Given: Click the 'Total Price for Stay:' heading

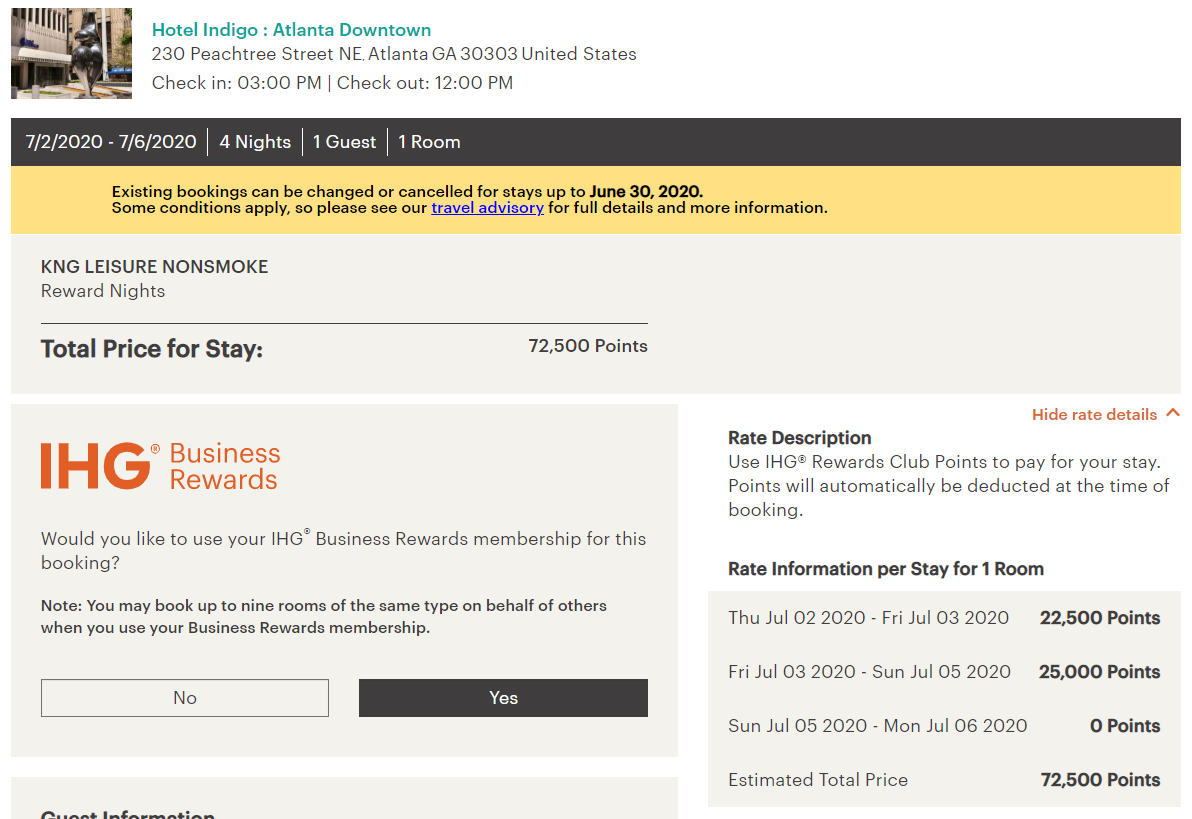Looking at the screenshot, I should [x=151, y=349].
